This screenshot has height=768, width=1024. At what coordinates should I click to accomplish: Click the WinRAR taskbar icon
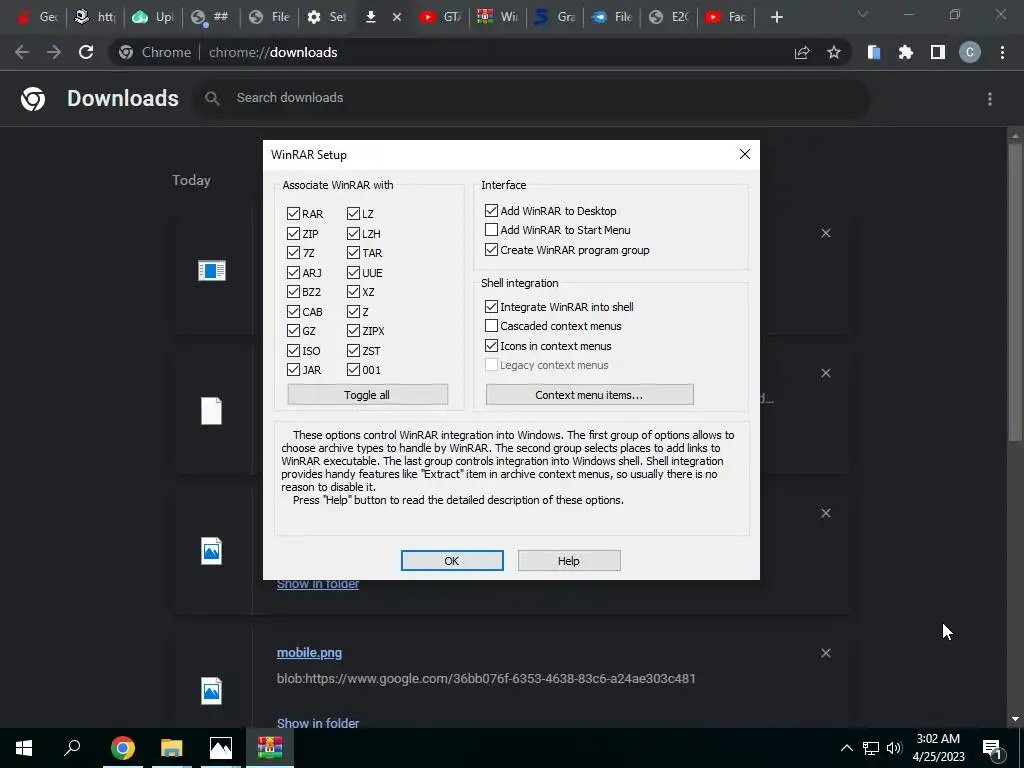coord(270,748)
